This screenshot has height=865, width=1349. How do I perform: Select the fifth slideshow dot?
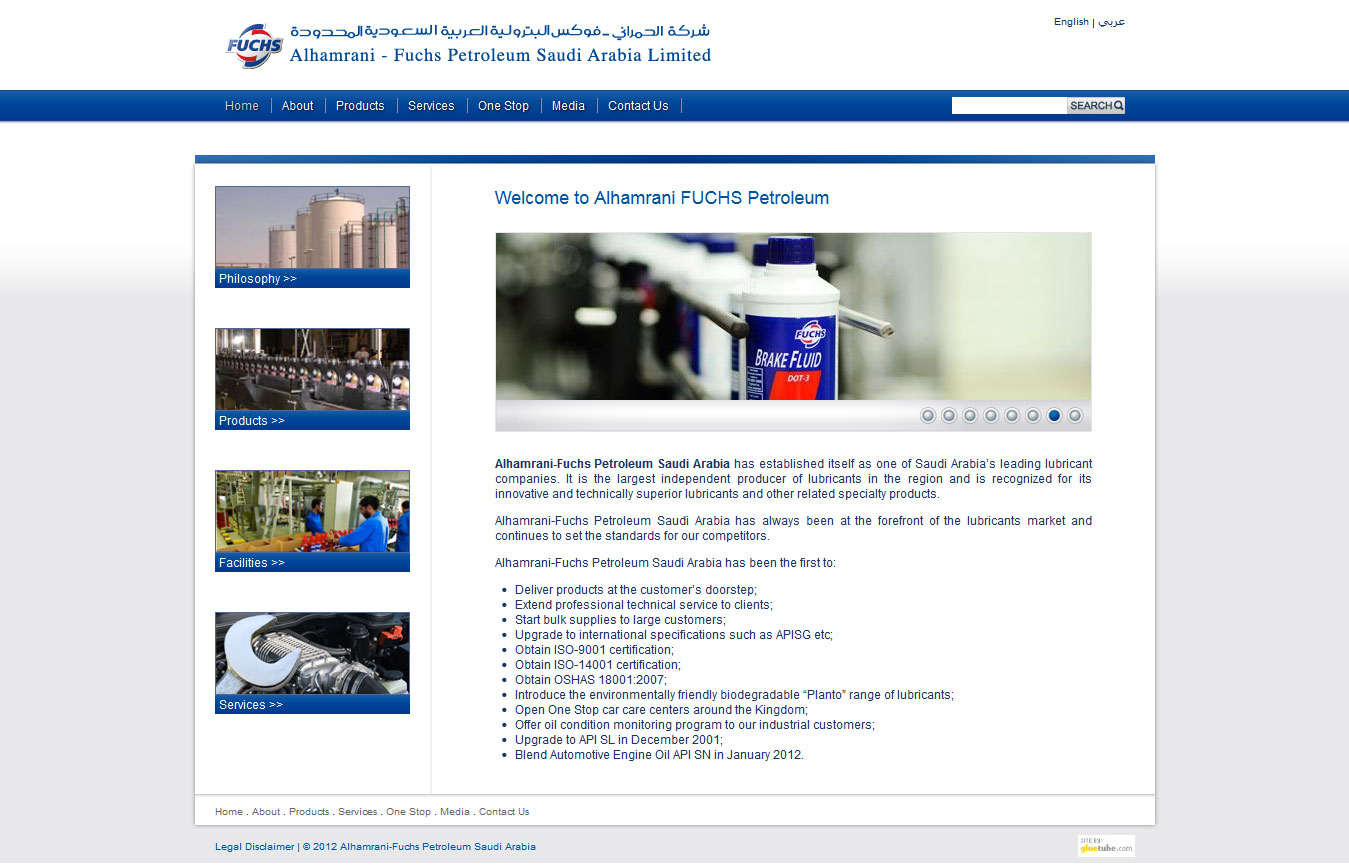point(1012,416)
